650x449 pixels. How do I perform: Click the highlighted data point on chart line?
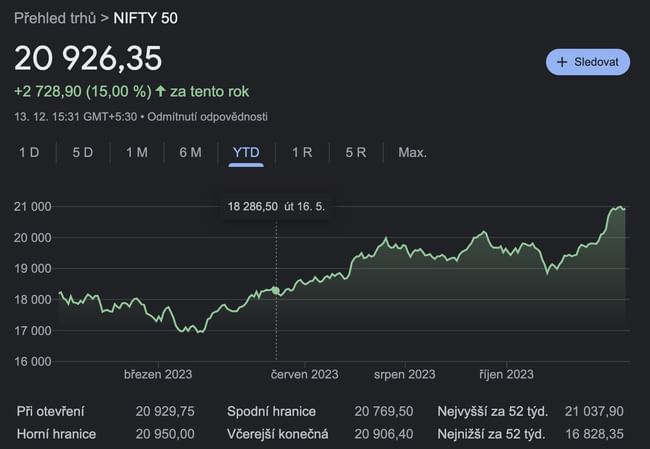coord(276,290)
